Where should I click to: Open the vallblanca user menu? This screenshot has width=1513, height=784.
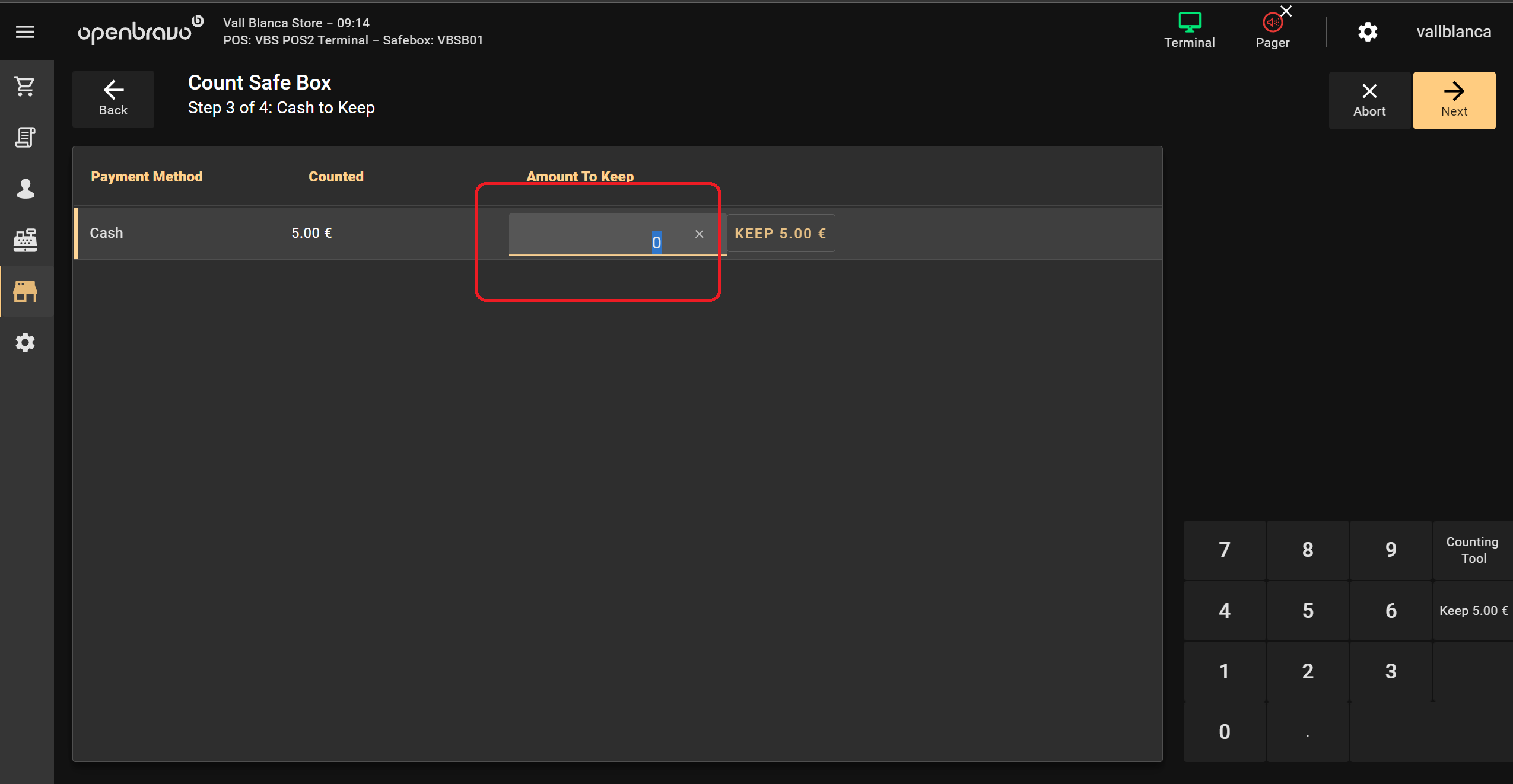pos(1454,31)
